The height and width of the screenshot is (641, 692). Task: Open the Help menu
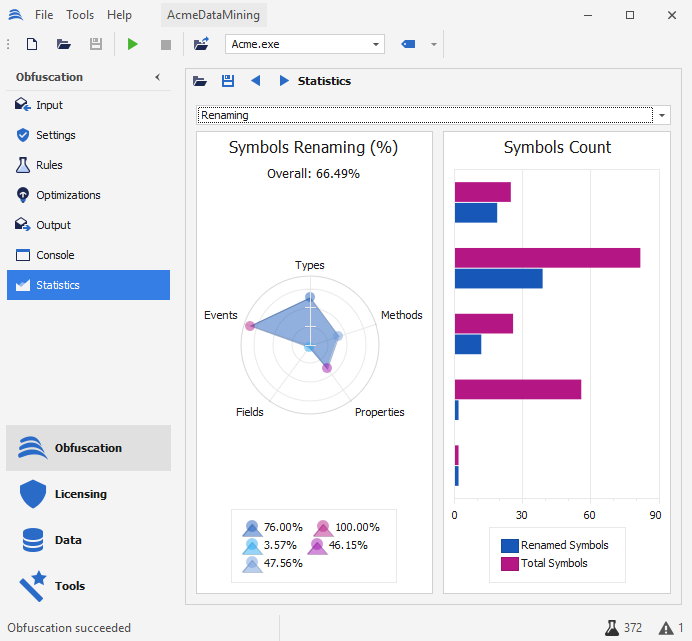pyautogui.click(x=119, y=15)
